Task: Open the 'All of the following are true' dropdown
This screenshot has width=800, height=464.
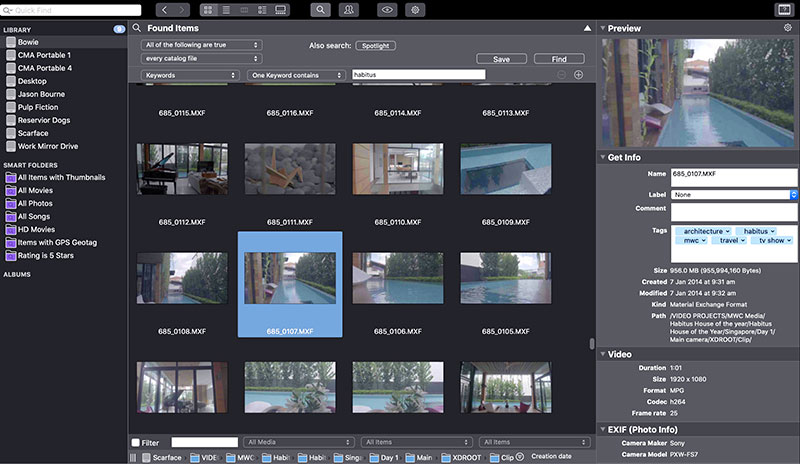Action: tap(202, 45)
